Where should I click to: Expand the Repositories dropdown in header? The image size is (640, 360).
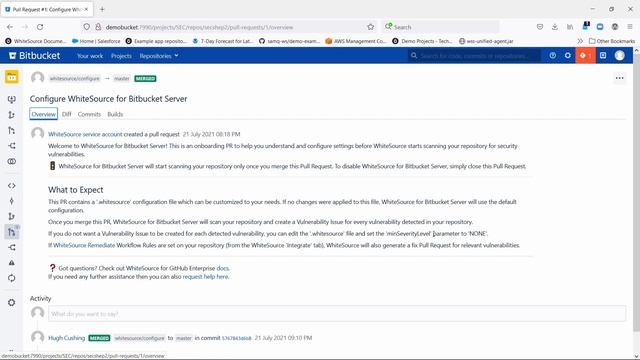click(159, 56)
